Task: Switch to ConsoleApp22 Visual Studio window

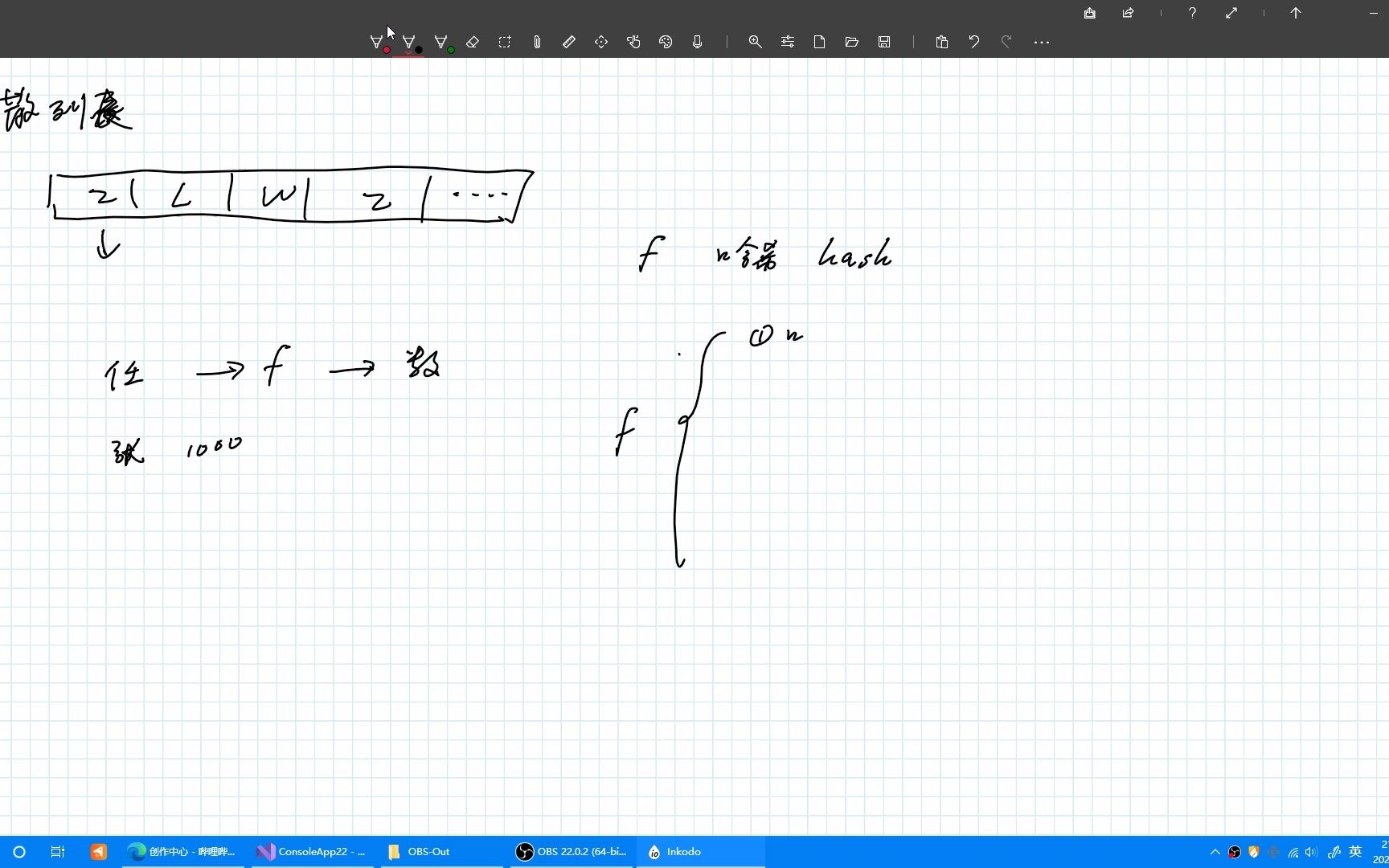Action: (312, 852)
